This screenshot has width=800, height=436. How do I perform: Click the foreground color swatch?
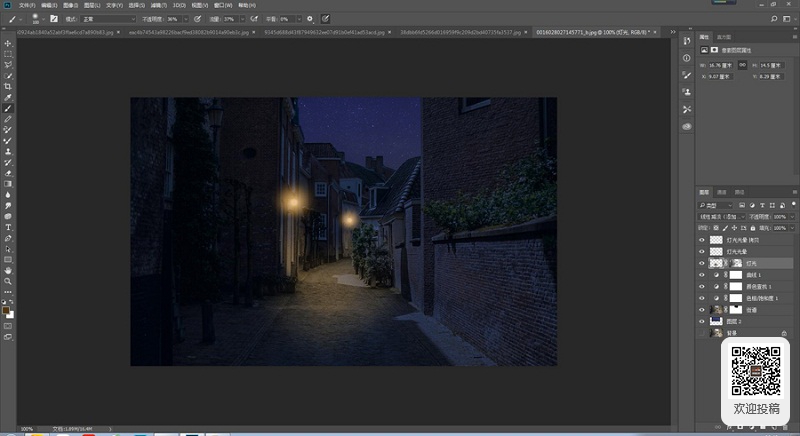6,310
